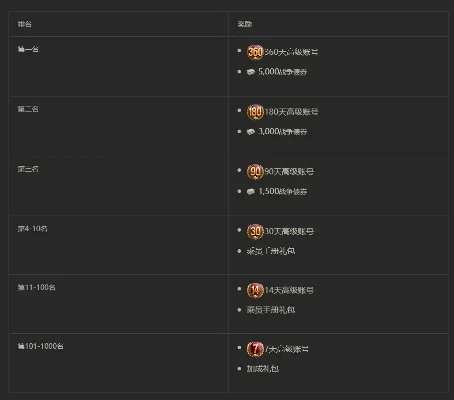This screenshot has height=400, width=454.
Task: Click the 第11-100名 rank cell
Action: pos(118,304)
